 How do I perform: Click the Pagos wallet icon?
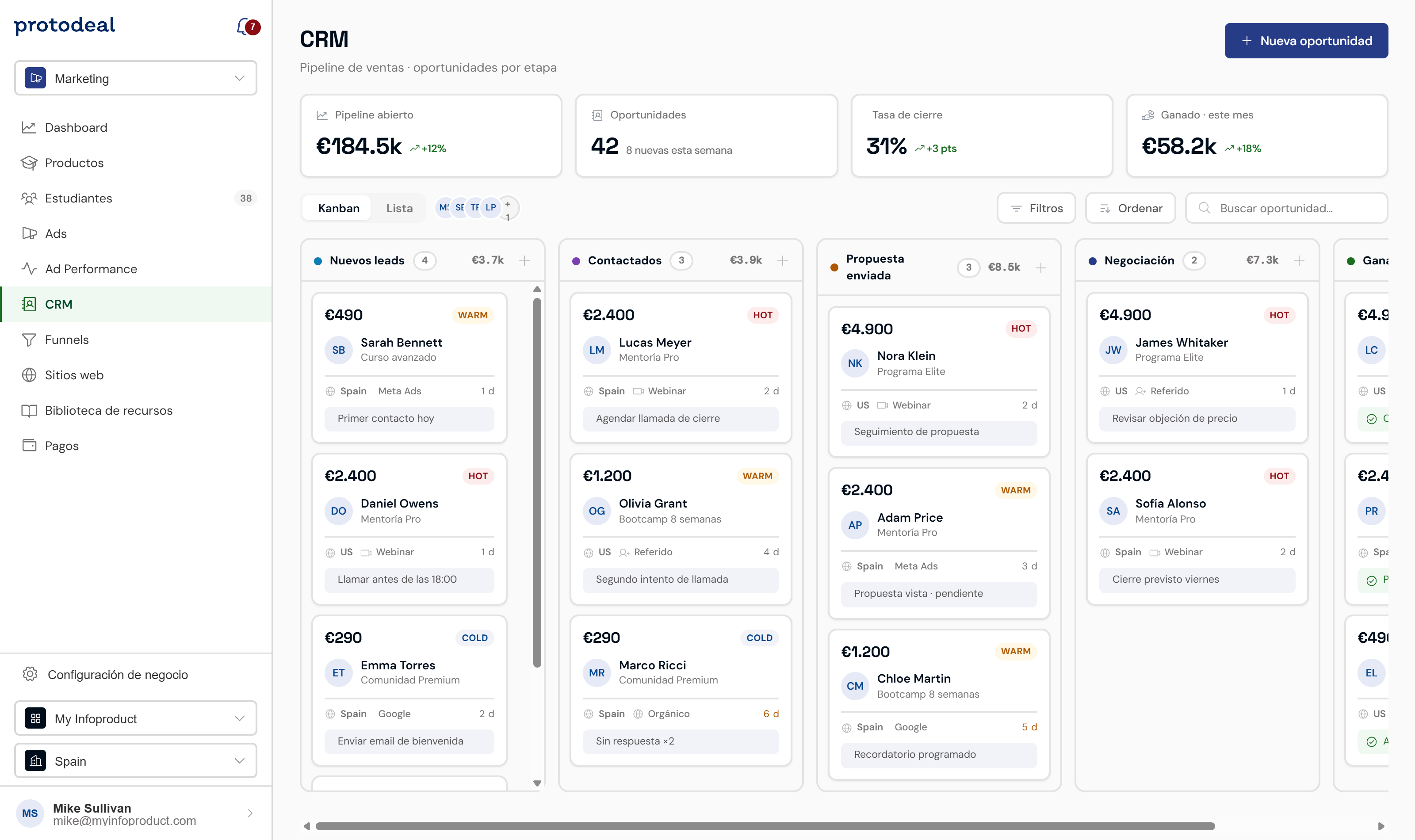[29, 446]
